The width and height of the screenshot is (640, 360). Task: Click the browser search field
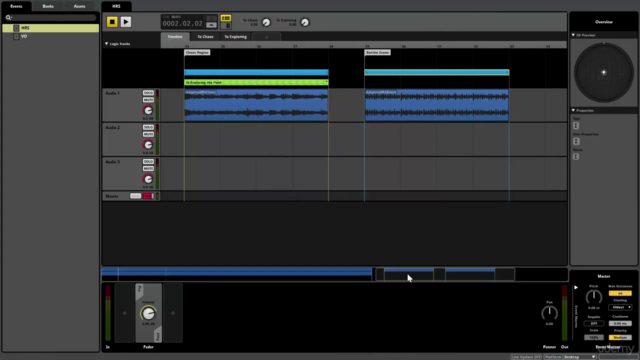51,18
